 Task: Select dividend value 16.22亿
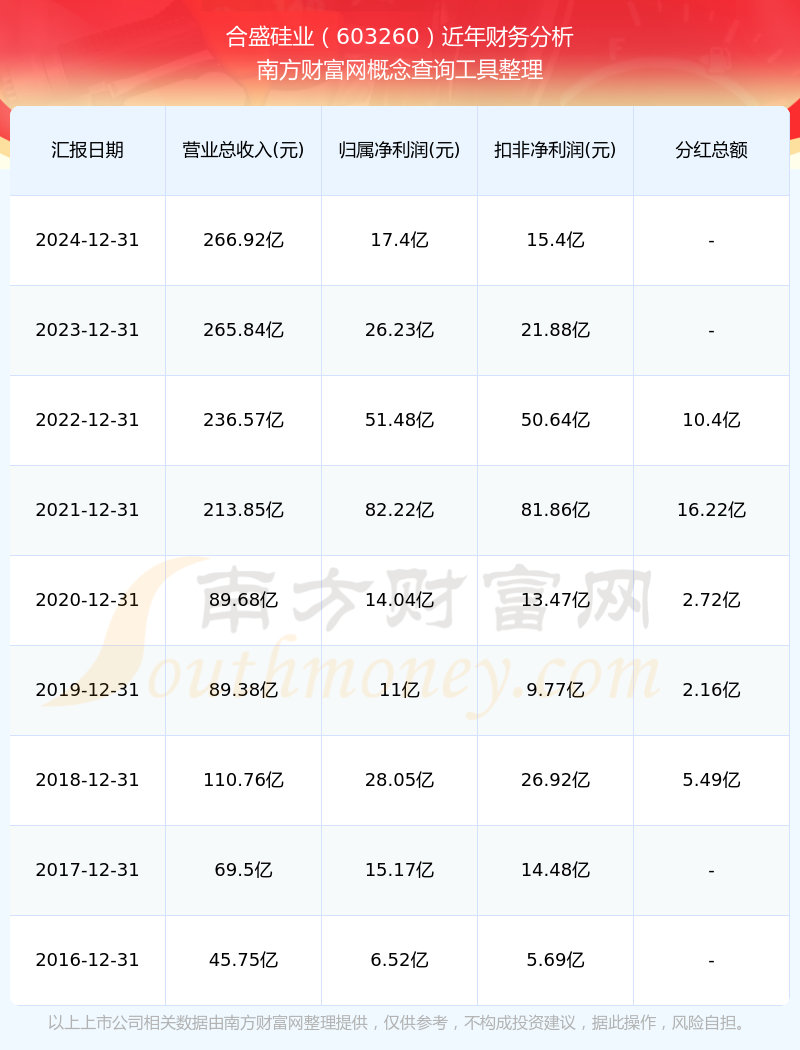712,510
